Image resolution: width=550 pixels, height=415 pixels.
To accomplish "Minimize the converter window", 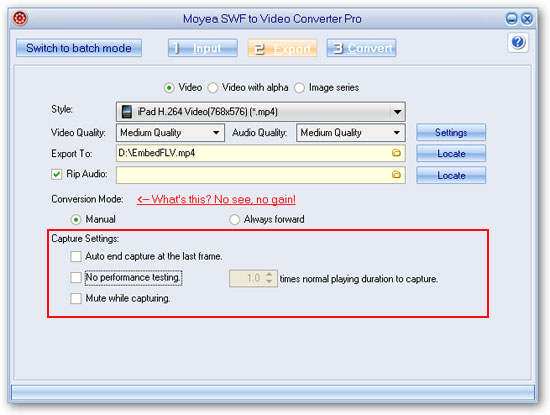I will (x=511, y=19).
